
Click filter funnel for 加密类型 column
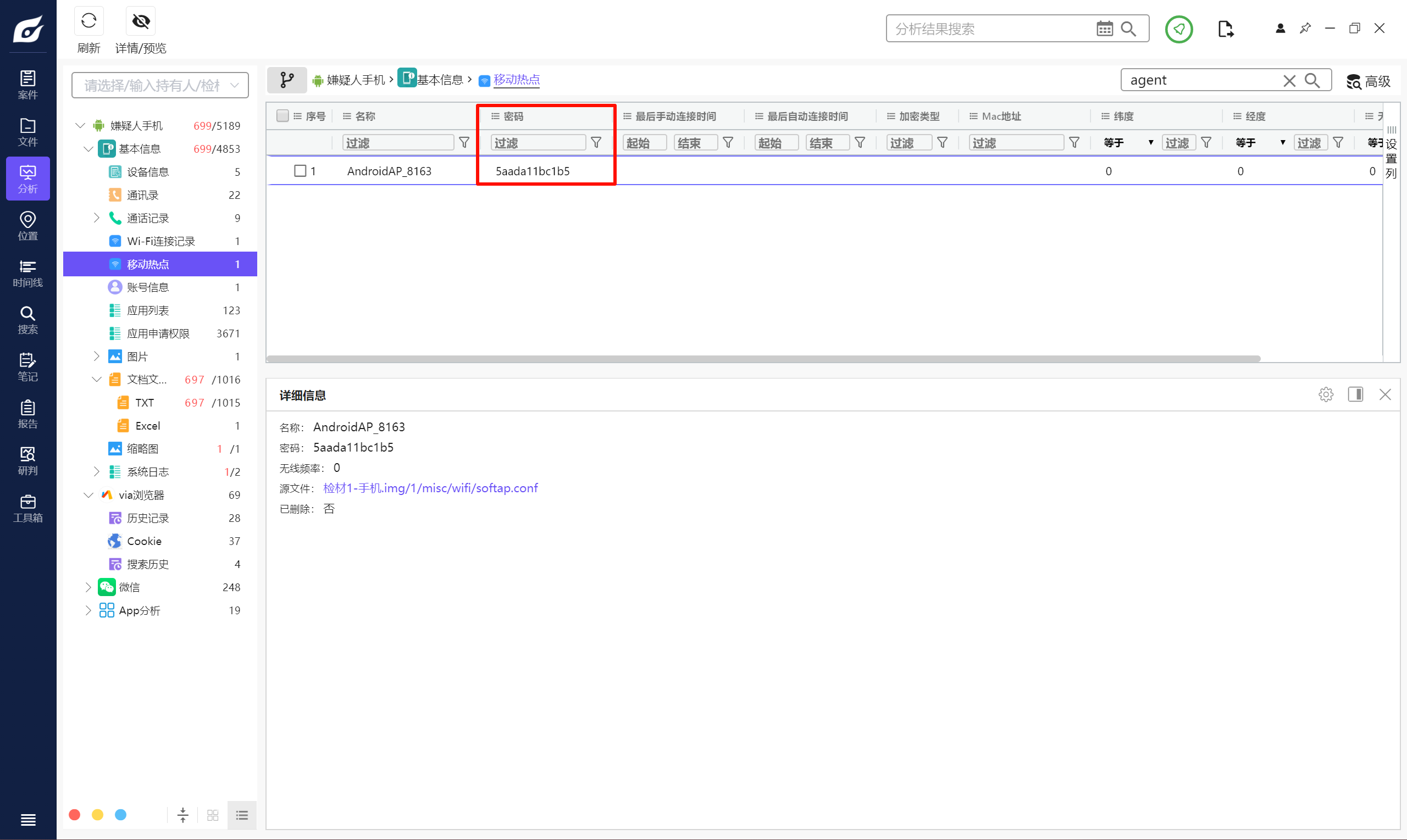[942, 143]
